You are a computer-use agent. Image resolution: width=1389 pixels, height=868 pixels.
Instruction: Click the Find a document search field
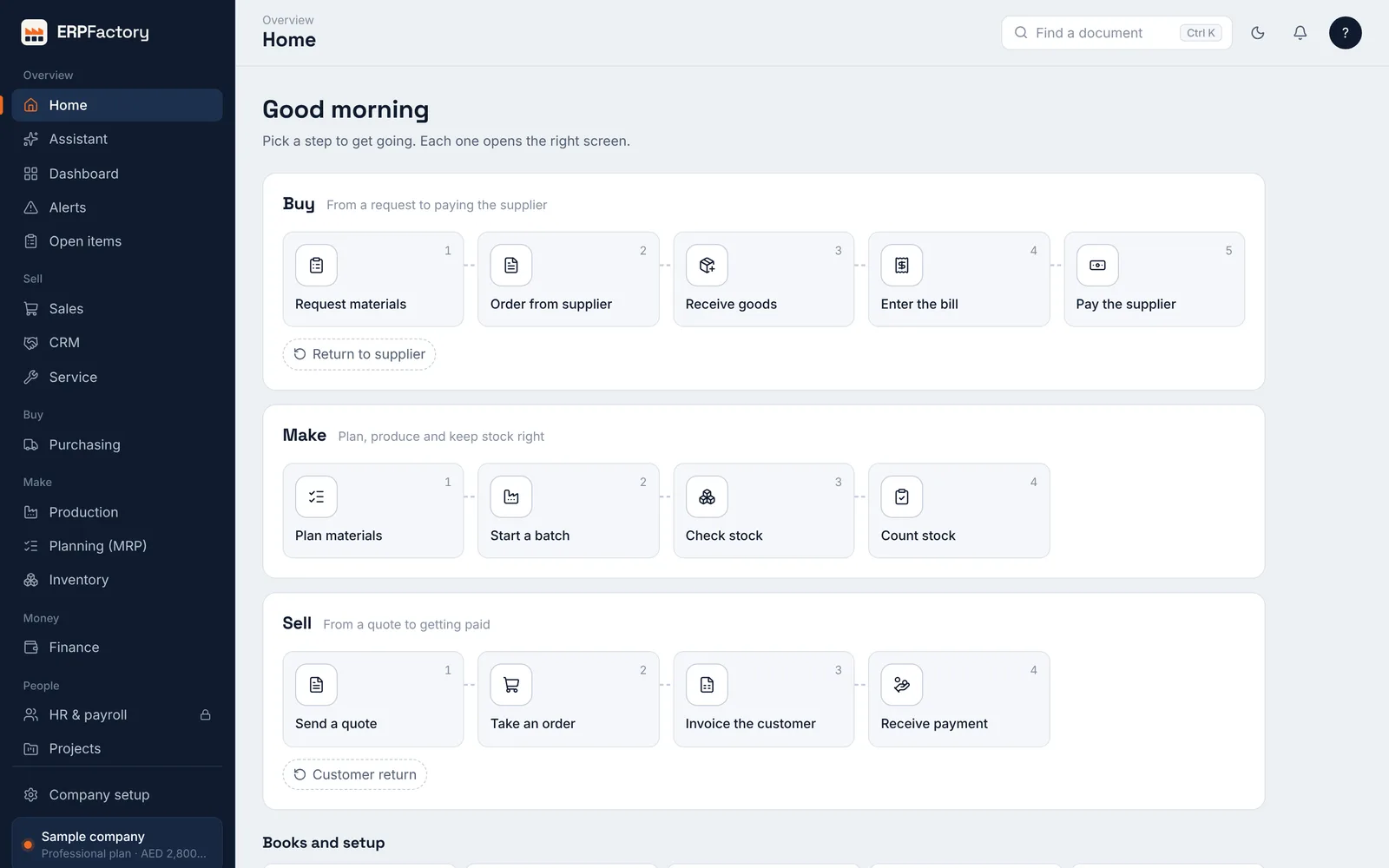point(1116,33)
